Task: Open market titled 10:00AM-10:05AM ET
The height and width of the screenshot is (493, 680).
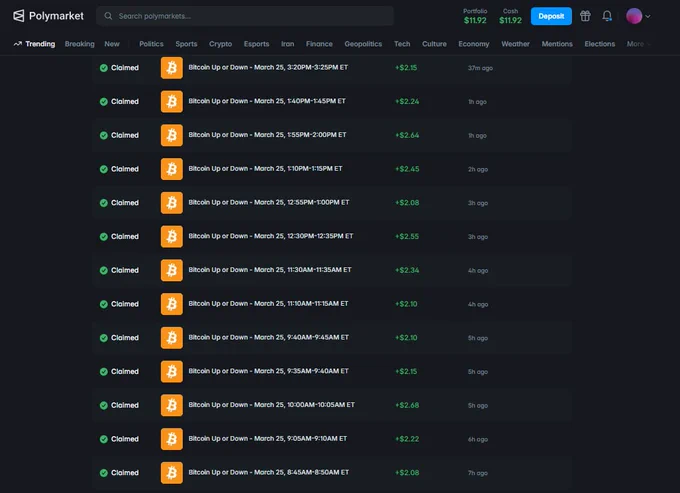Action: (x=271, y=405)
